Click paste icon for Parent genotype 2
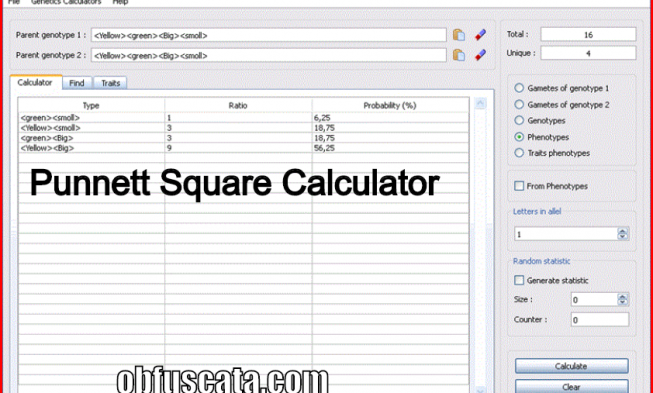Viewport: 653px width, 393px height. [x=459, y=55]
